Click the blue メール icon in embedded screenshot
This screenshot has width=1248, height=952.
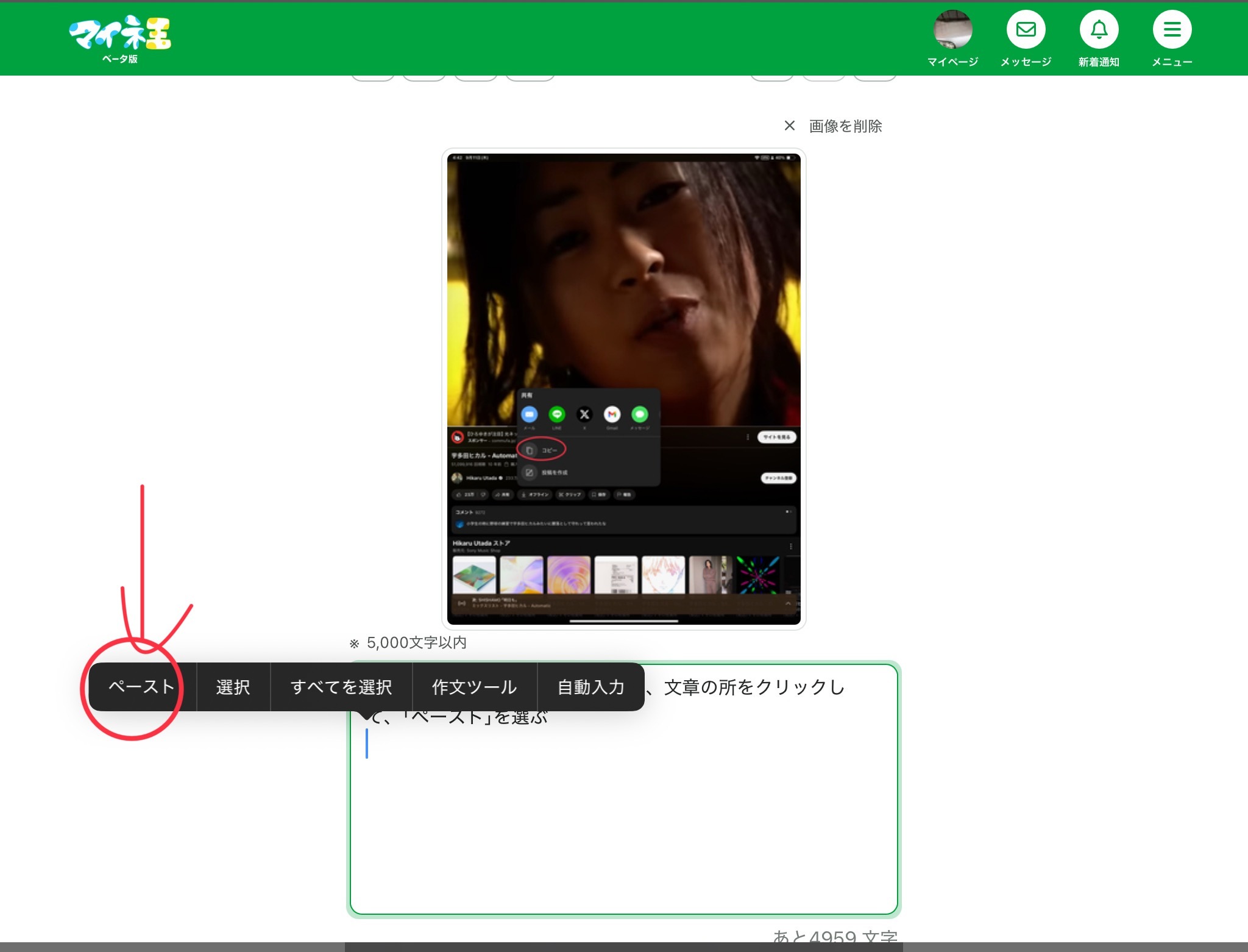coord(529,414)
